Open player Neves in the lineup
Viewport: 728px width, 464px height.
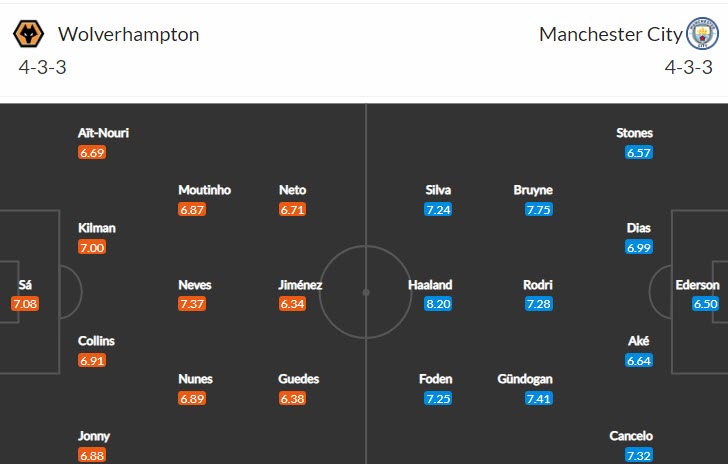pos(194,285)
